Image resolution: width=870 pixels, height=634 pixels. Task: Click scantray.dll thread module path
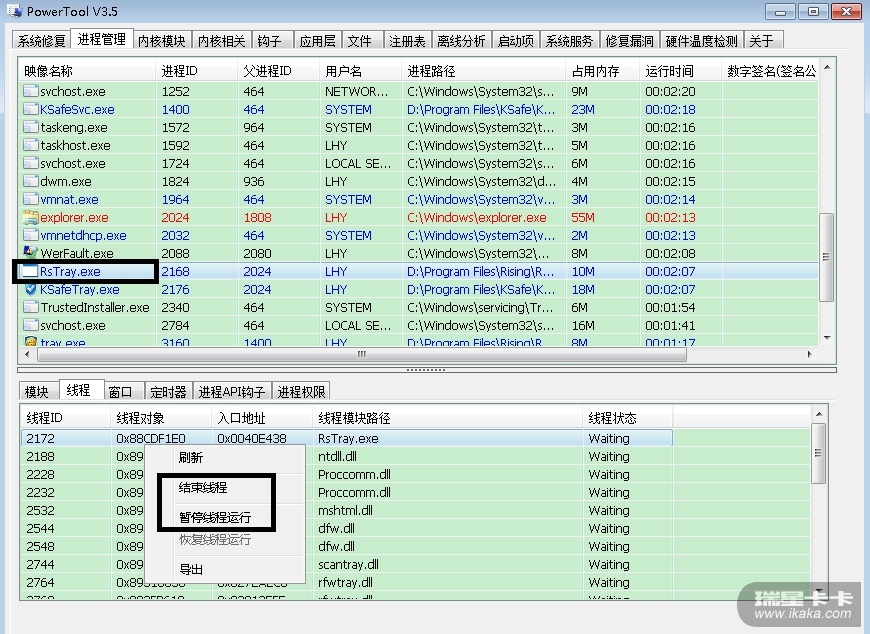348,564
